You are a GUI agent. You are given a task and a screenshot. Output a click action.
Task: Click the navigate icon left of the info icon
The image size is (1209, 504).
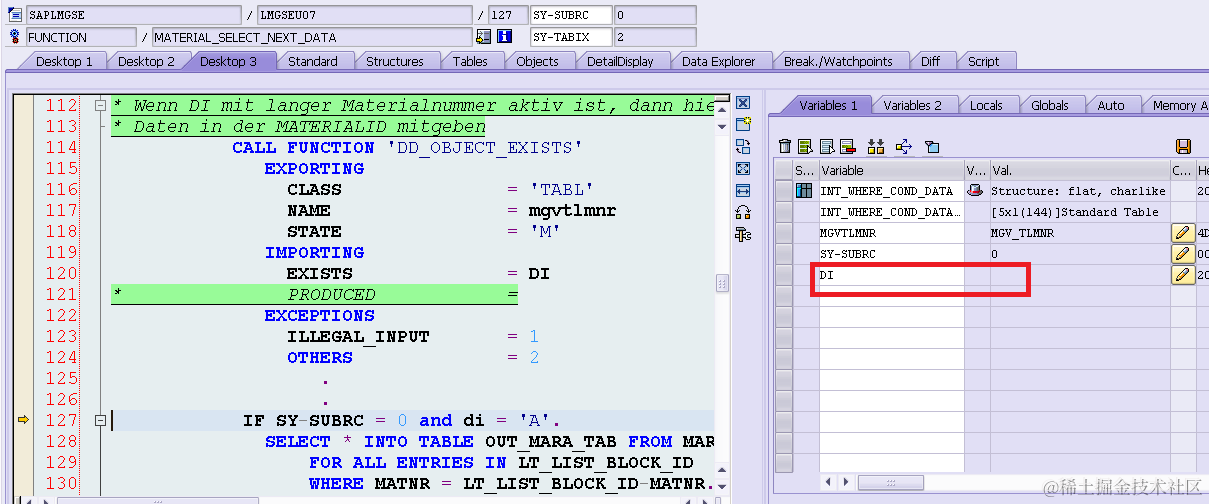pyautogui.click(x=484, y=37)
